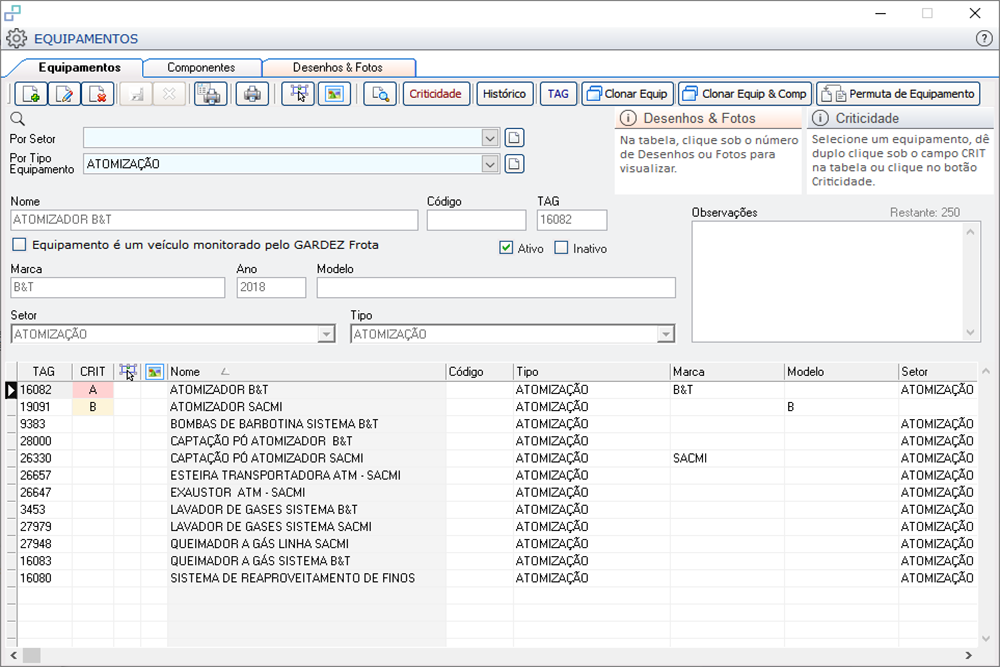Click the edit equipment pencil icon

click(64, 94)
